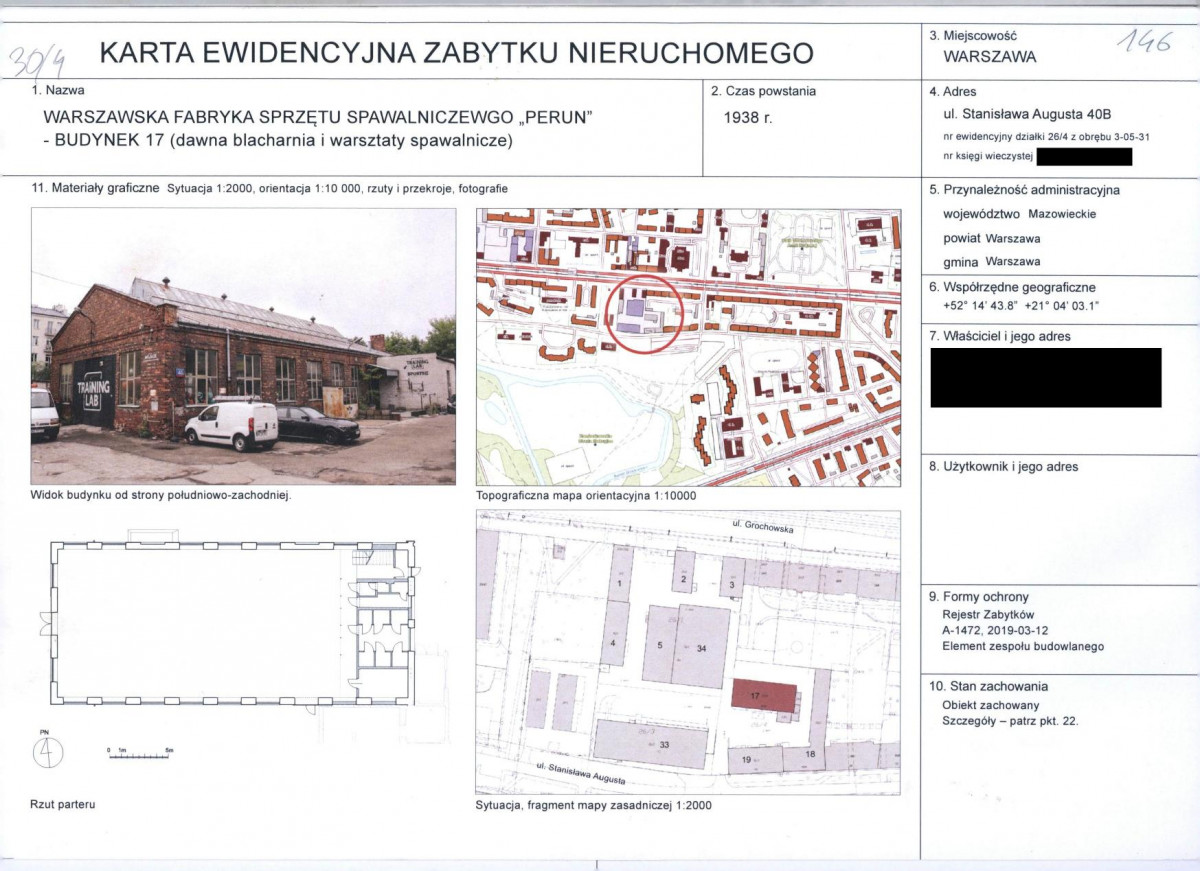
Task: Click the circled north arrow symbol
Action: (46, 754)
